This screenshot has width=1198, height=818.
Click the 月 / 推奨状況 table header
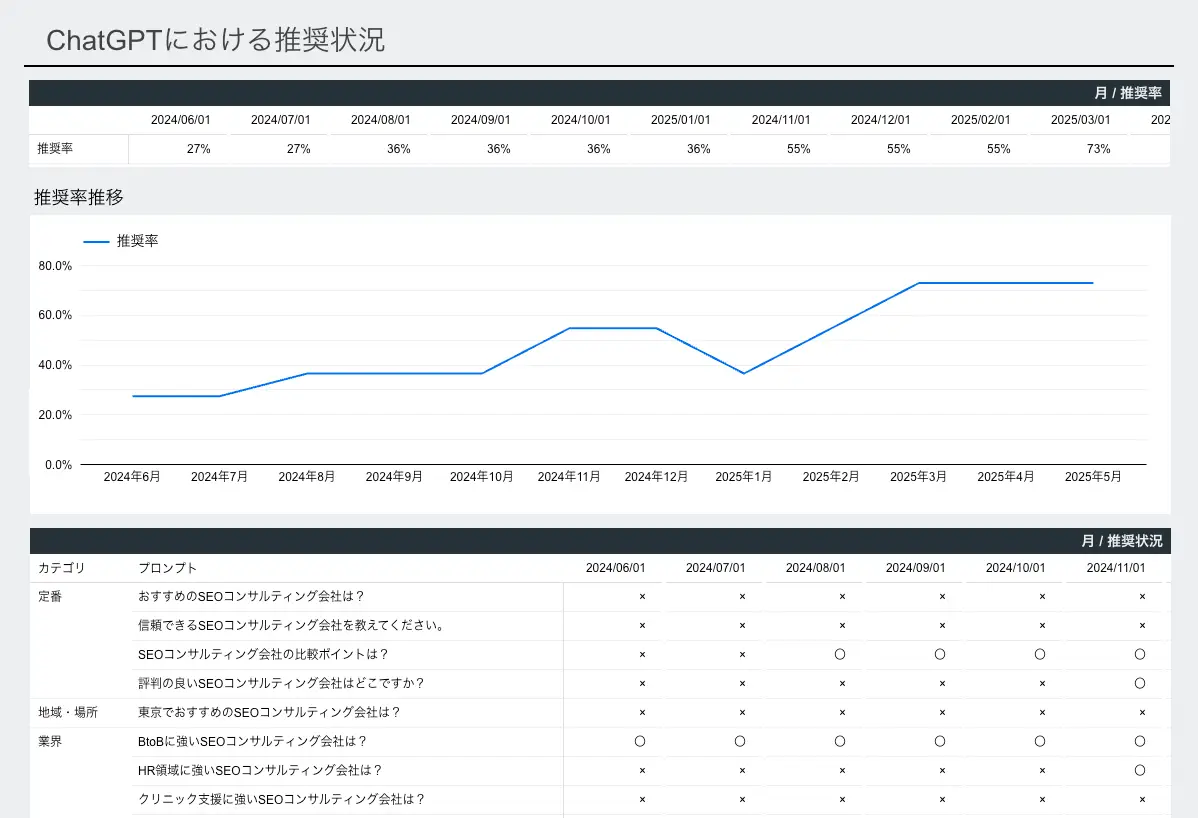click(1122, 541)
